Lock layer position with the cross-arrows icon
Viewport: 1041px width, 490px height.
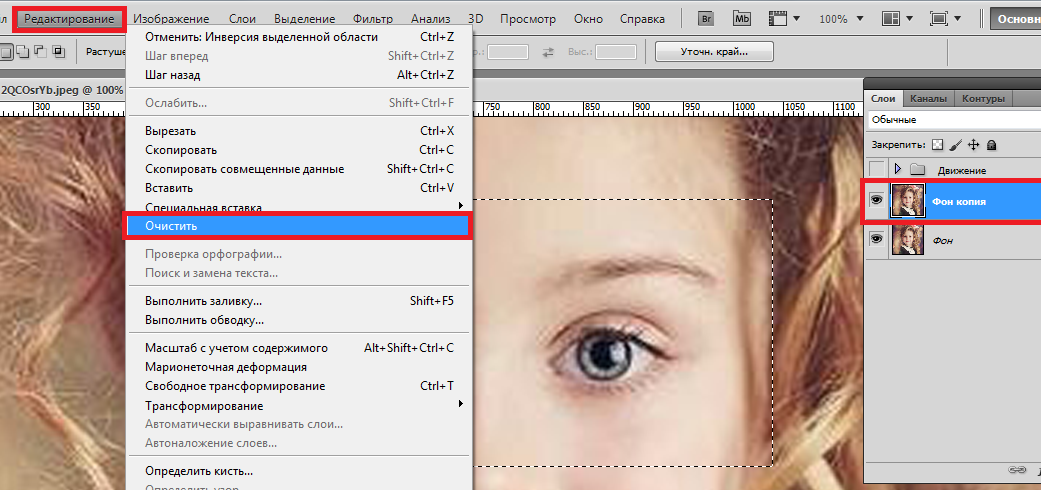[x=974, y=144]
